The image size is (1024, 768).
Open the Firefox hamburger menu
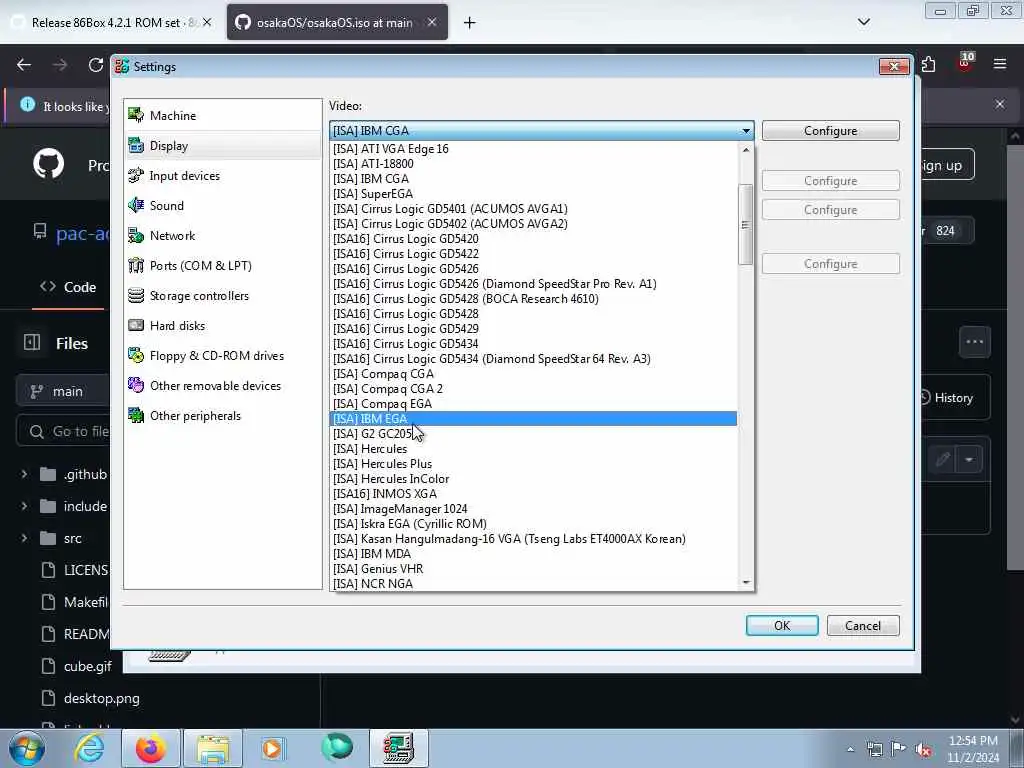tap(1000, 64)
